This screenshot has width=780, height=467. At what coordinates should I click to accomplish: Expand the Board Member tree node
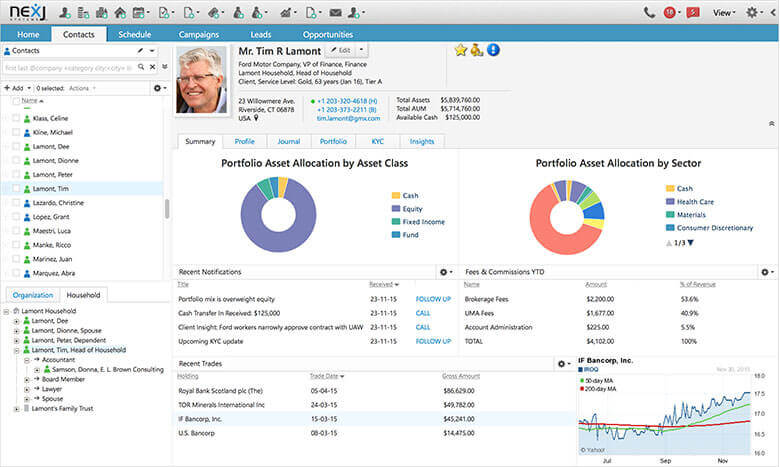[x=27, y=380]
